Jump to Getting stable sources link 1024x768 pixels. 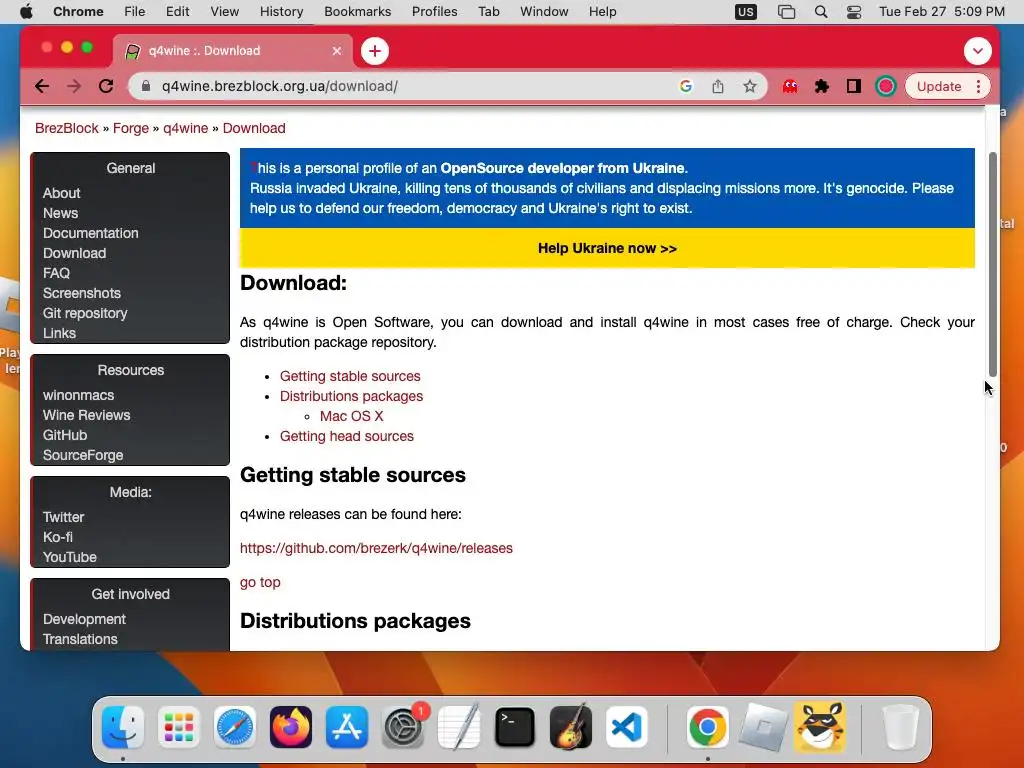pyautogui.click(x=350, y=376)
